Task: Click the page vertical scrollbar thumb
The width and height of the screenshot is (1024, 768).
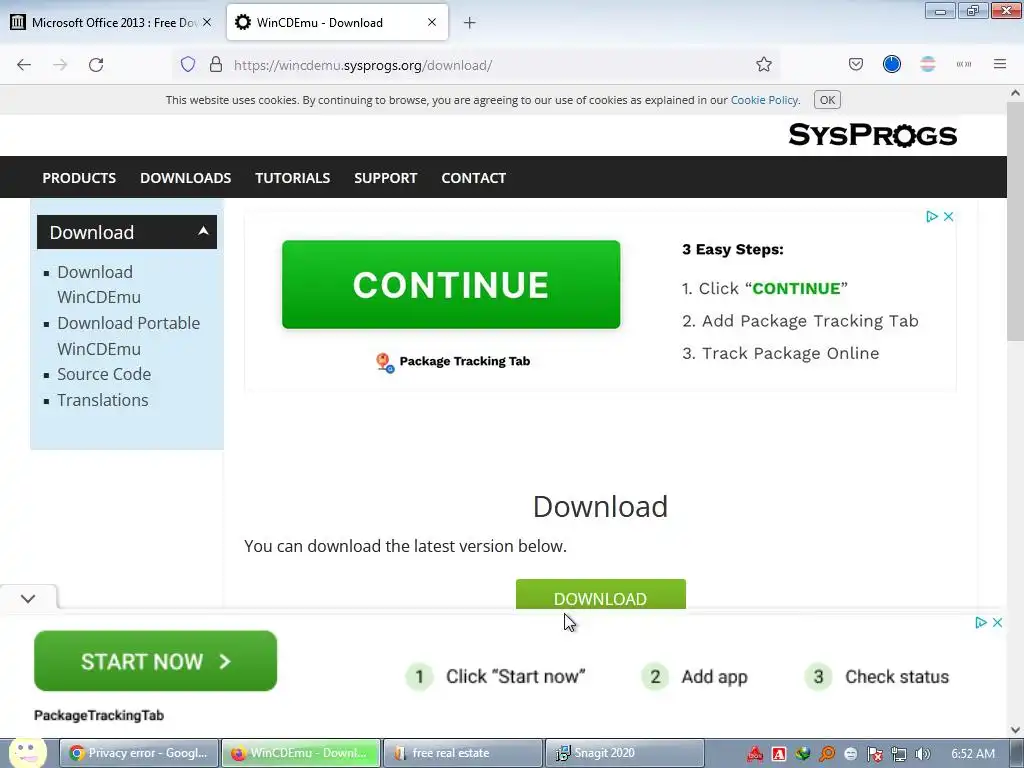Action: [1016, 221]
